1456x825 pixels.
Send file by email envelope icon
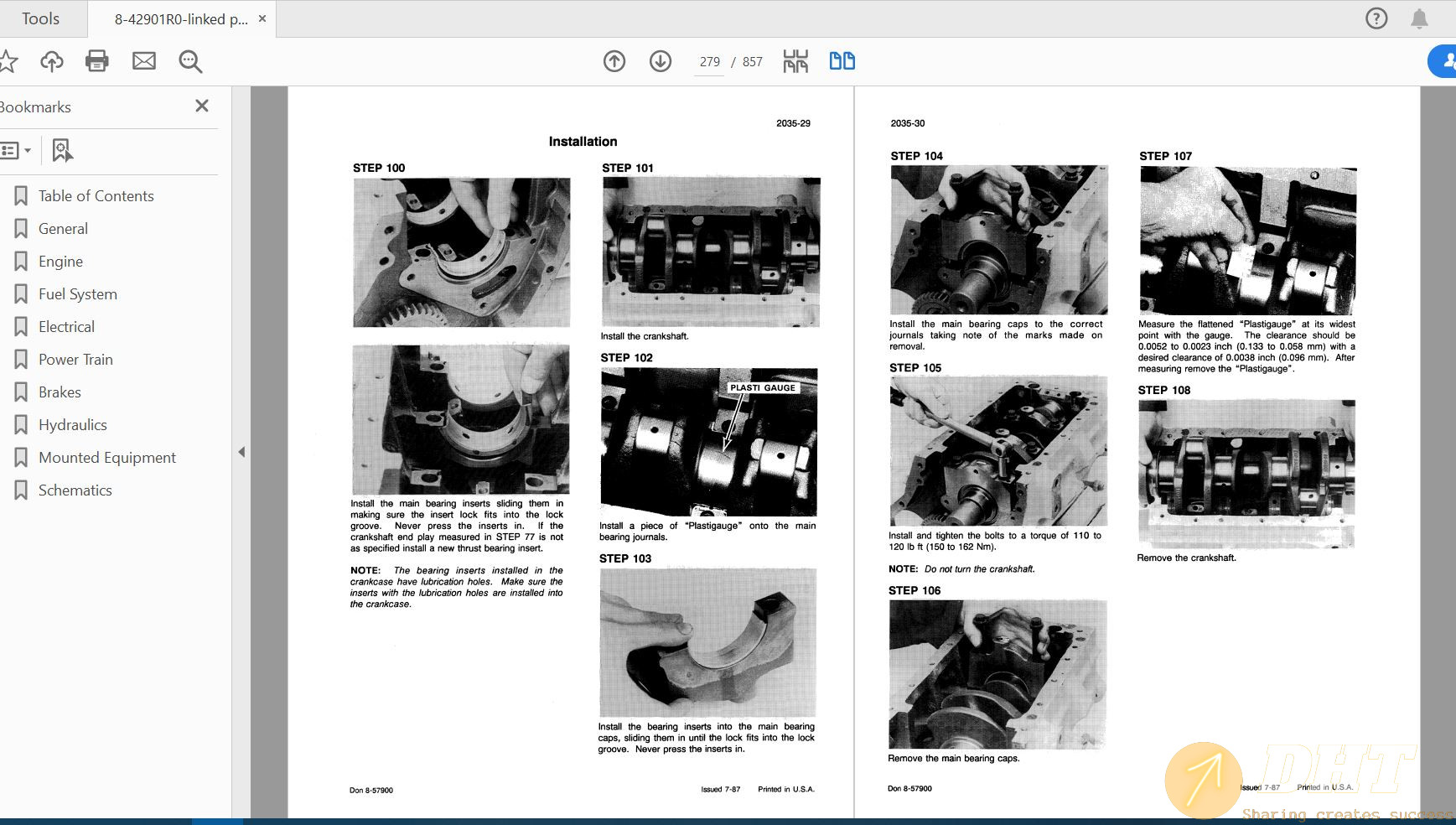pos(144,61)
